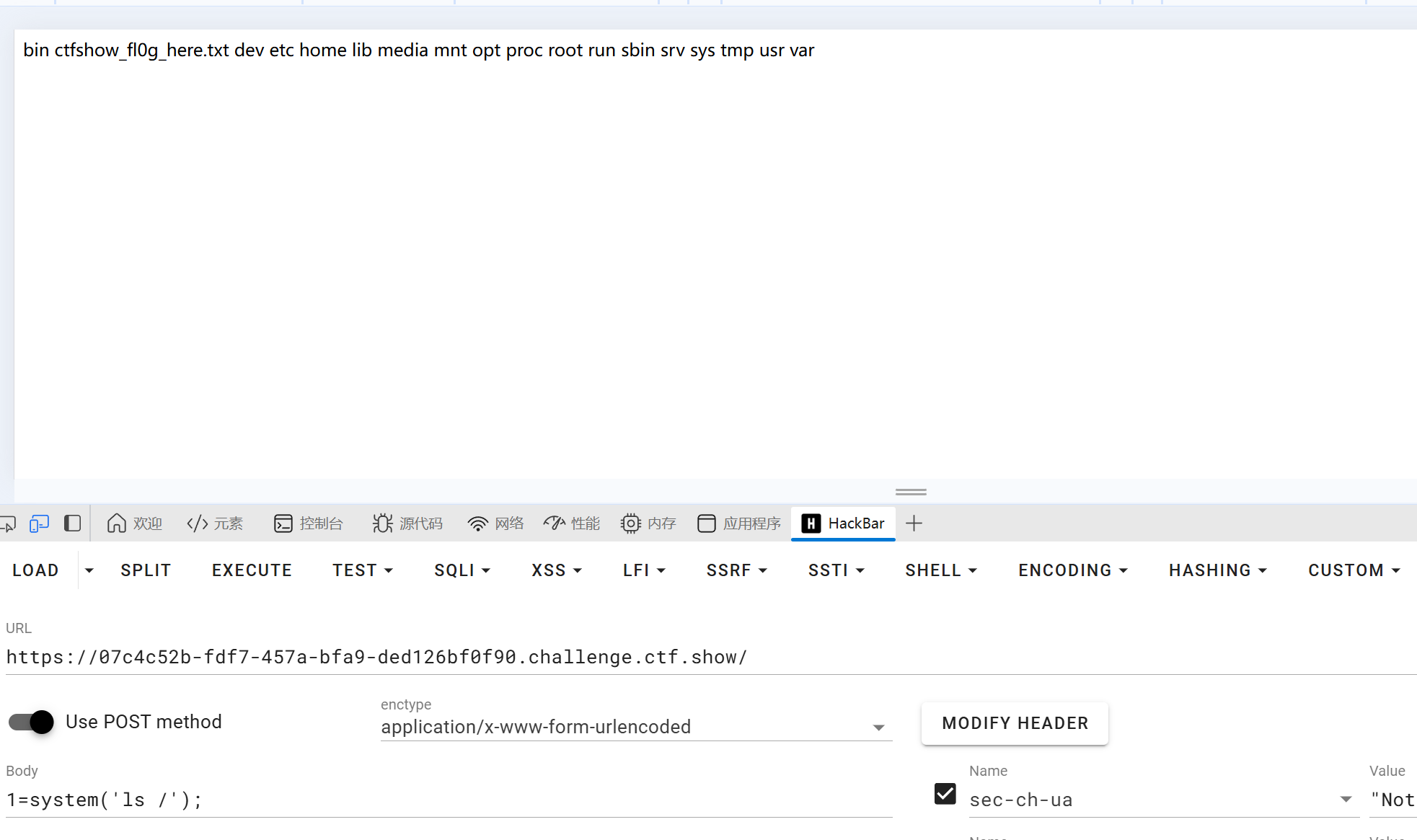Viewport: 1417px width, 840px height.
Task: Select the HackBar tab
Action: (844, 523)
